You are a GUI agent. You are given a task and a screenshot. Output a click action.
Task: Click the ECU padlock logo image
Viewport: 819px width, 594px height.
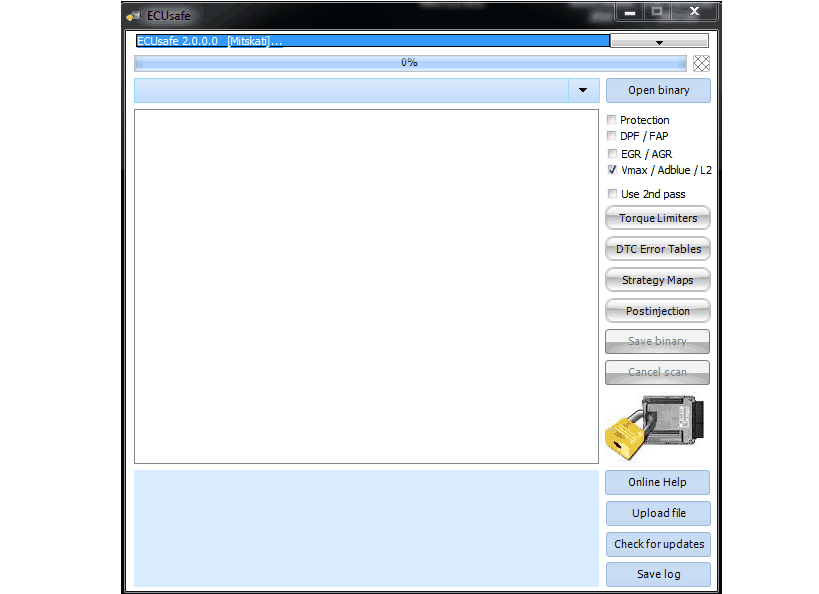[655, 427]
